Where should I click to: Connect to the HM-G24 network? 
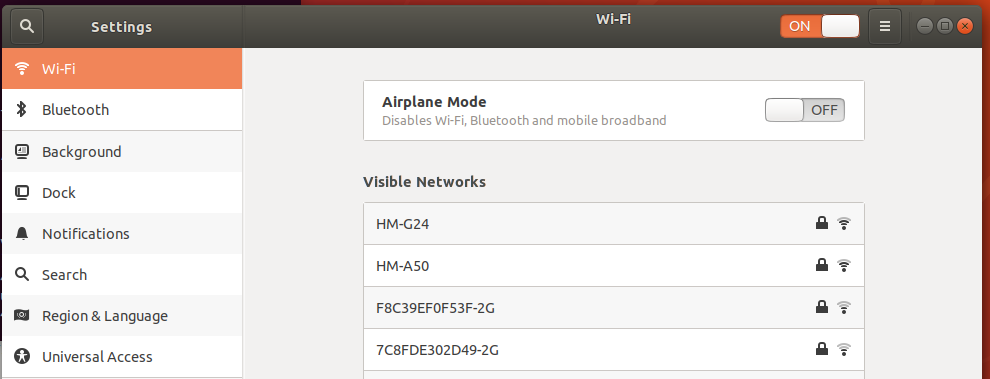tap(614, 224)
